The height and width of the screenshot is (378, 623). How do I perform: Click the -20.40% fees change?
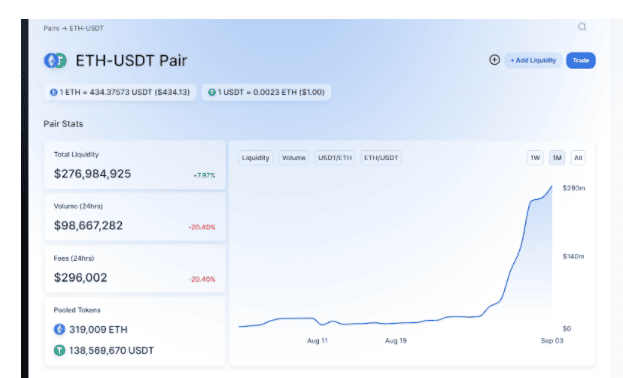[x=202, y=279]
